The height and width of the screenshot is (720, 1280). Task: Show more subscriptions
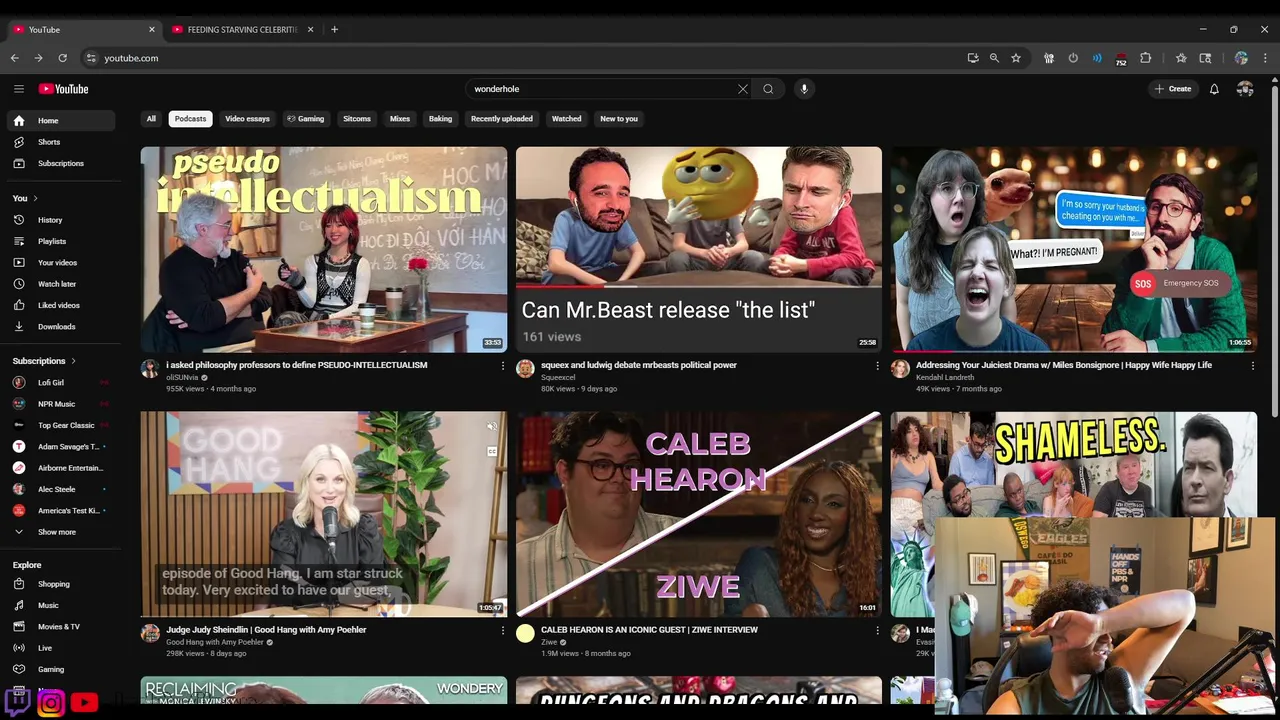click(x=60, y=532)
